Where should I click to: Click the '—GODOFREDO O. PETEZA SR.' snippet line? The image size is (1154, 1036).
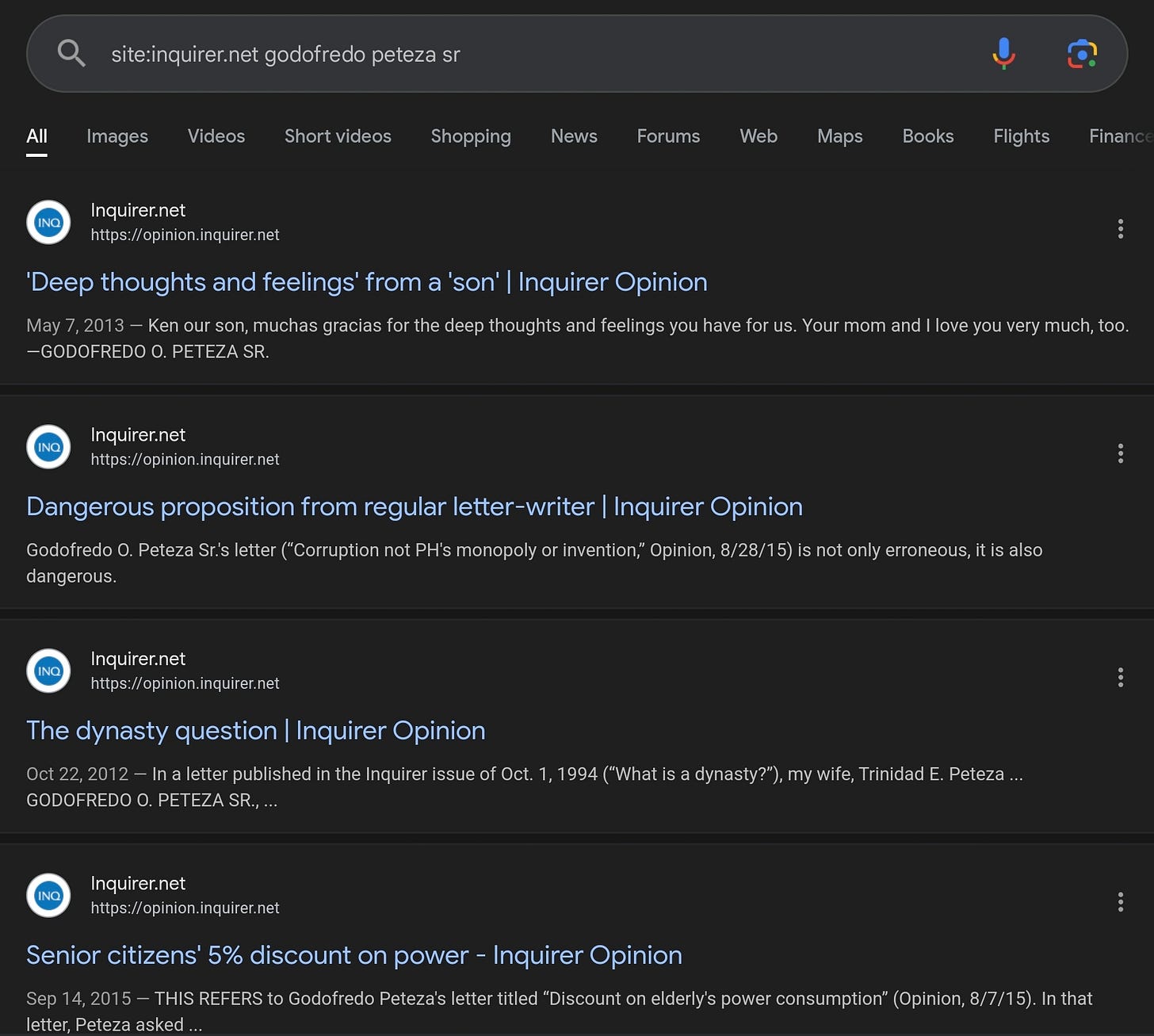[x=147, y=352]
